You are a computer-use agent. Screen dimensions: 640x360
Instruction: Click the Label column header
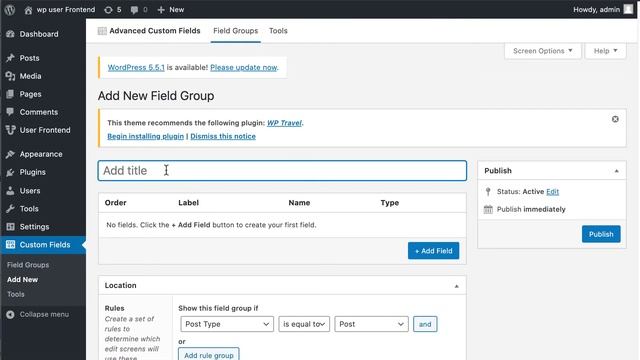(x=188, y=203)
